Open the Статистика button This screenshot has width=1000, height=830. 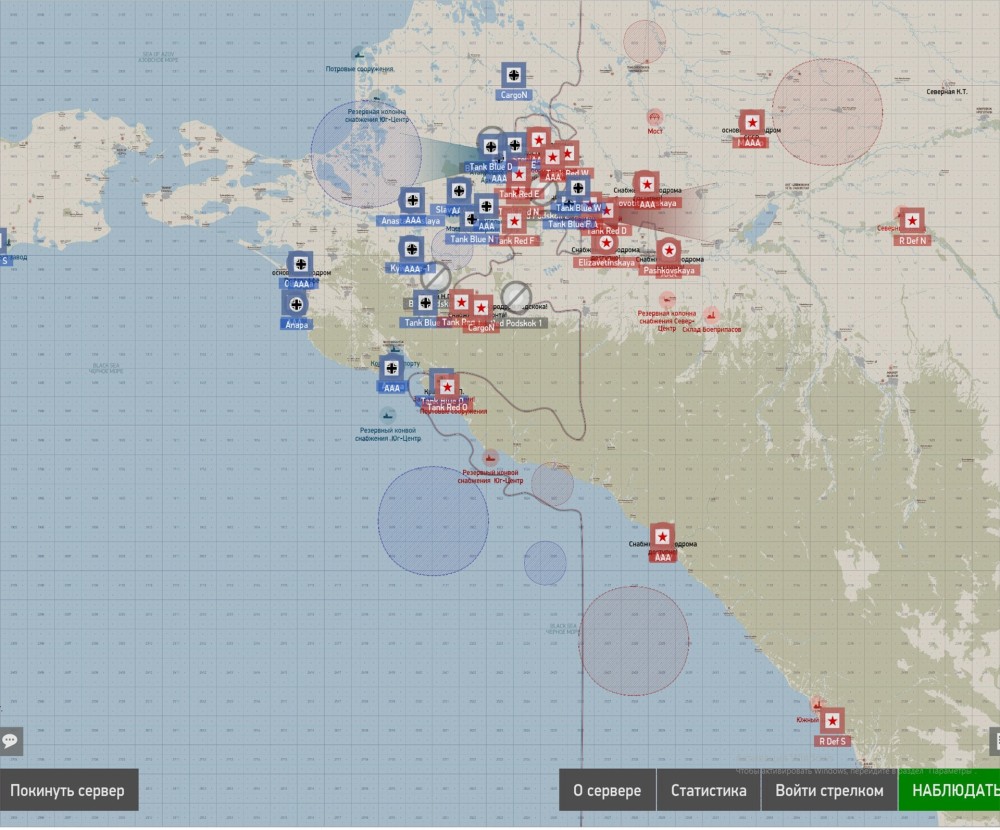pyautogui.click(x=709, y=790)
